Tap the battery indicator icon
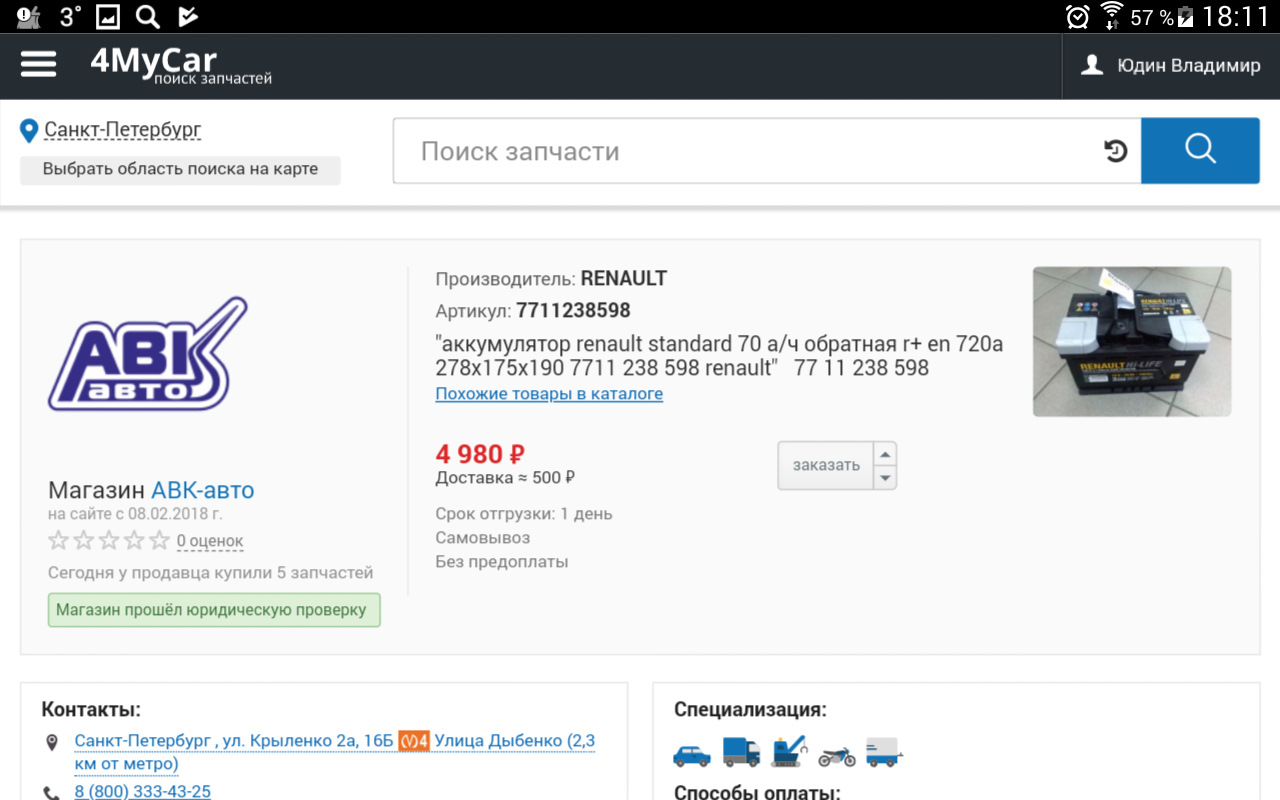The height and width of the screenshot is (800, 1280). 1185,16
